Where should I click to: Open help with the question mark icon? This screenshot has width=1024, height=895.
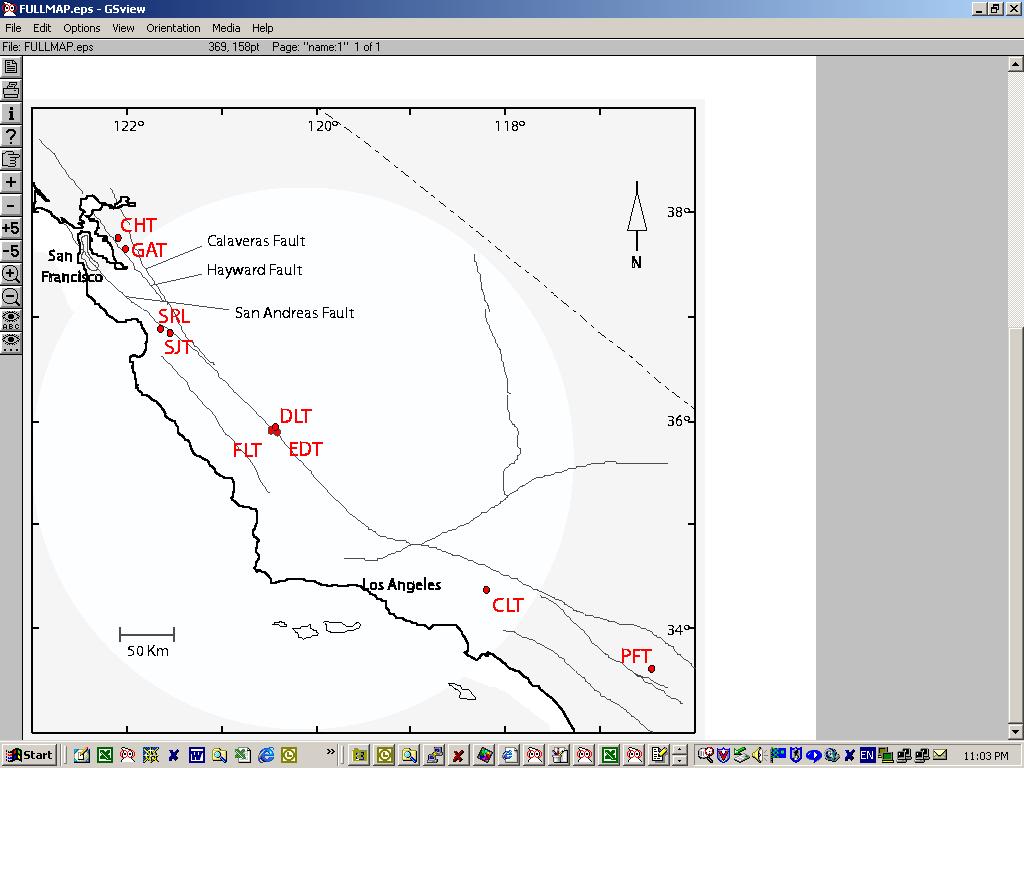point(11,136)
